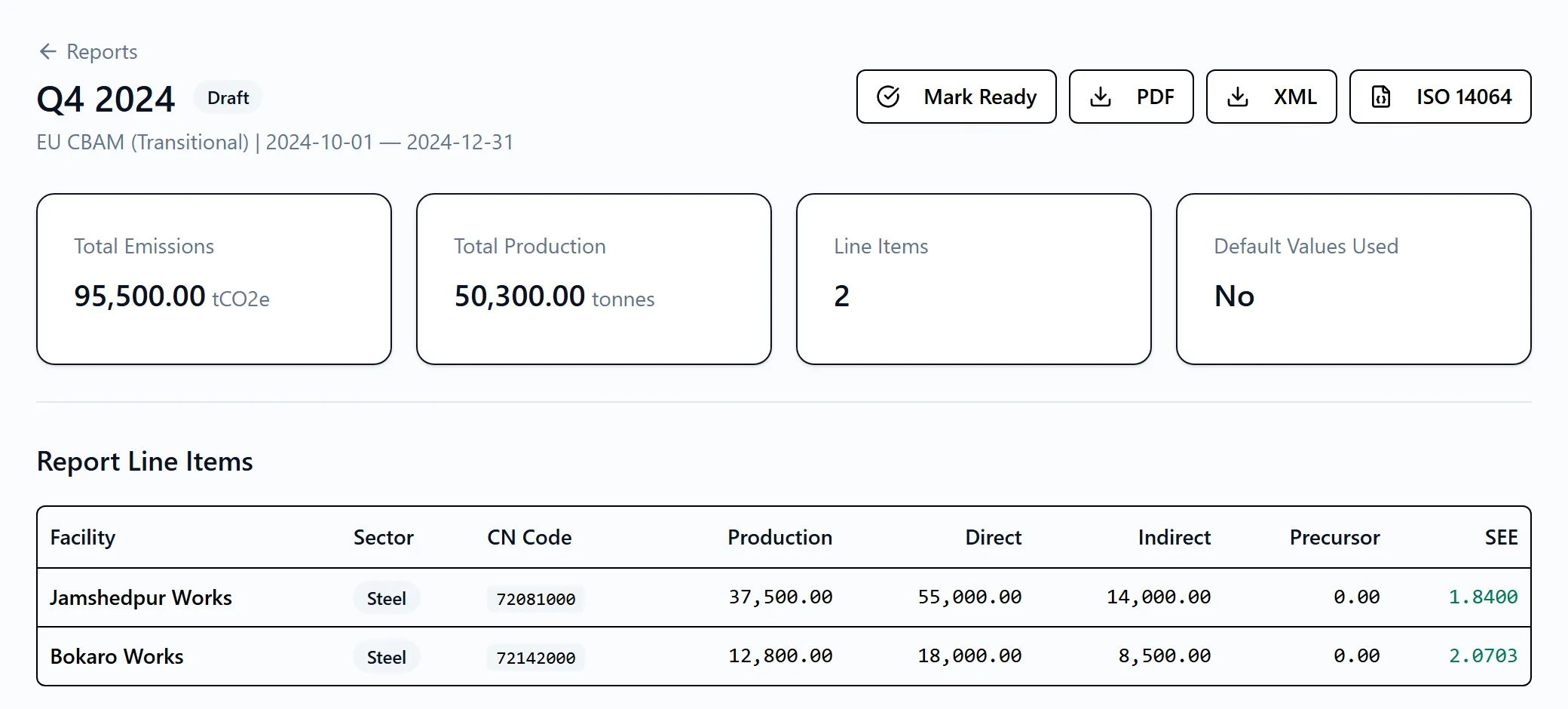Click the circular checkmark icon in Mark Ready
1568x709 pixels.
(x=888, y=97)
